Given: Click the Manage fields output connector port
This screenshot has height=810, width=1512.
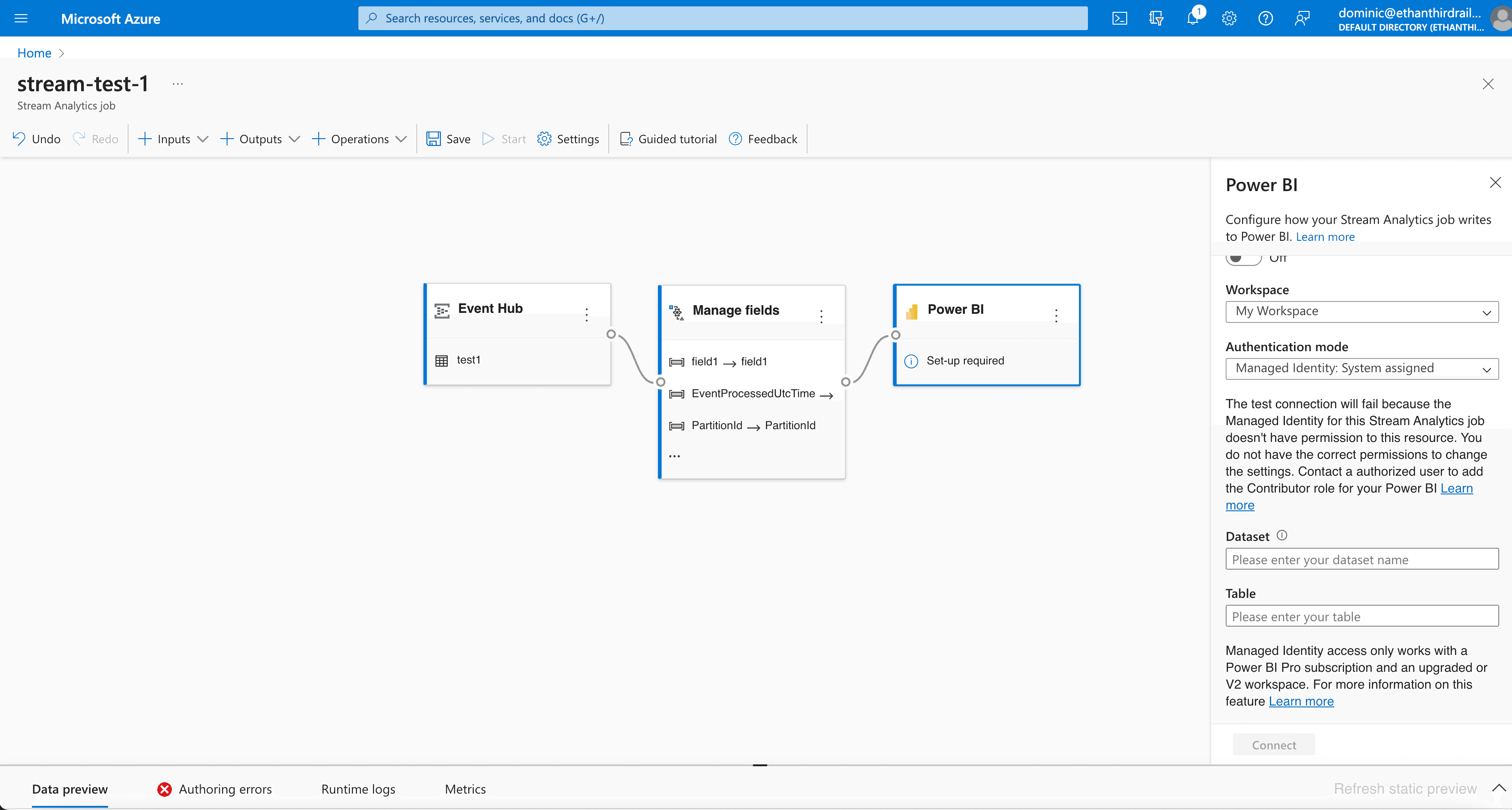Looking at the screenshot, I should (846, 382).
